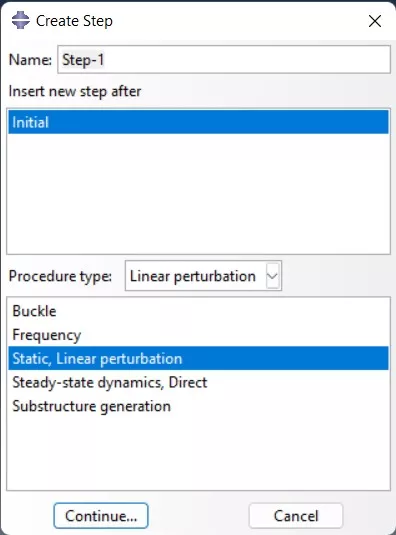The width and height of the screenshot is (396, 535).
Task: Cancel the Create Step dialog
Action: (x=296, y=516)
